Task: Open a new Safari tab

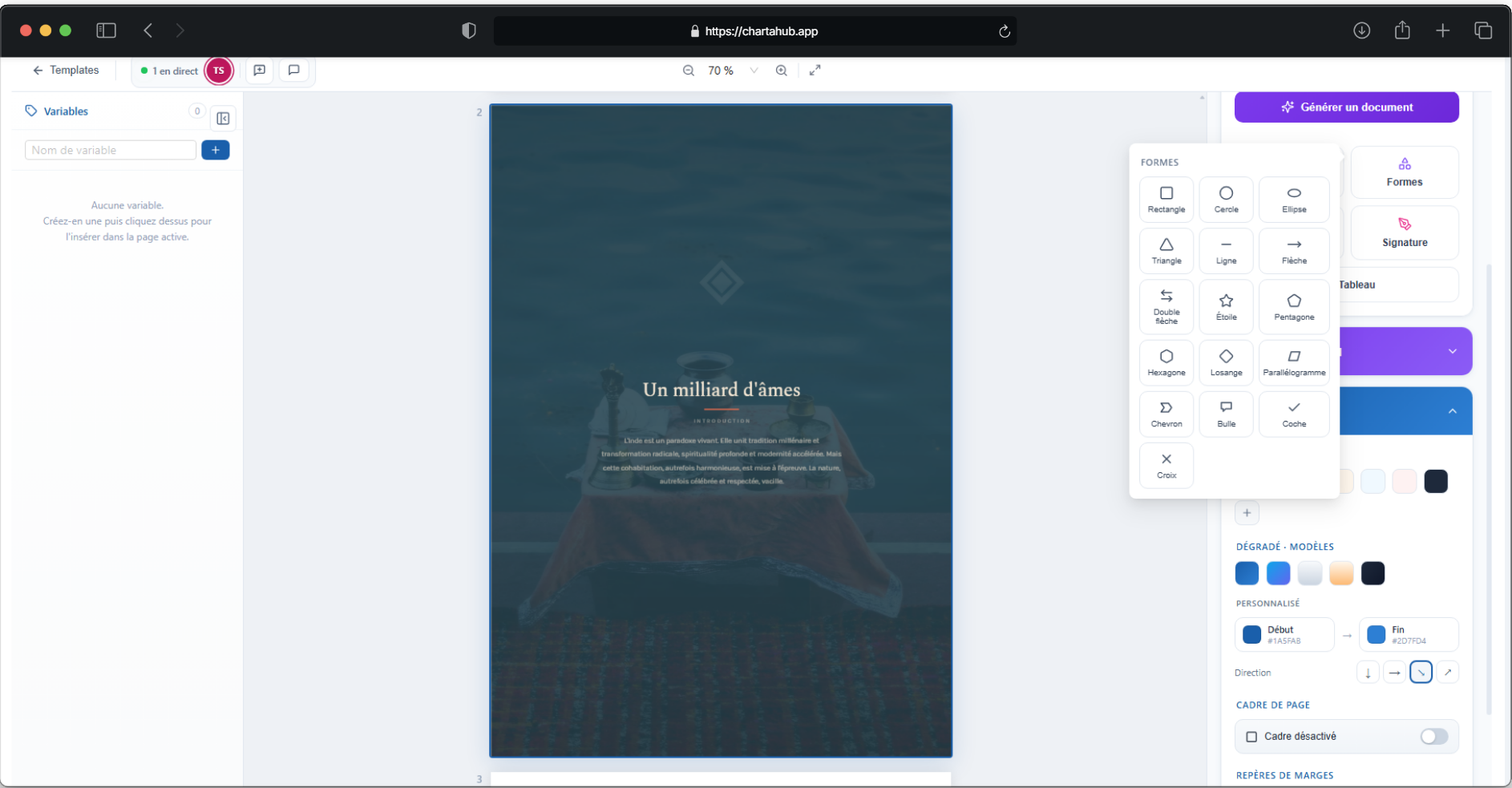Action: [x=1443, y=30]
